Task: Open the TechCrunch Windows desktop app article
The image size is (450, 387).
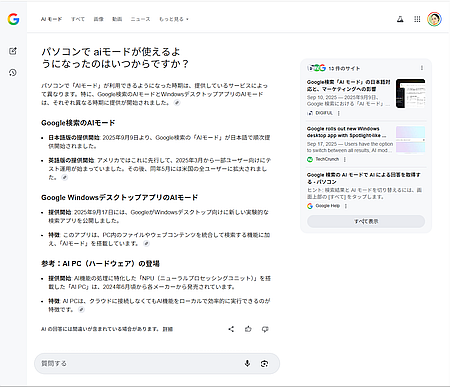Action: [347, 132]
